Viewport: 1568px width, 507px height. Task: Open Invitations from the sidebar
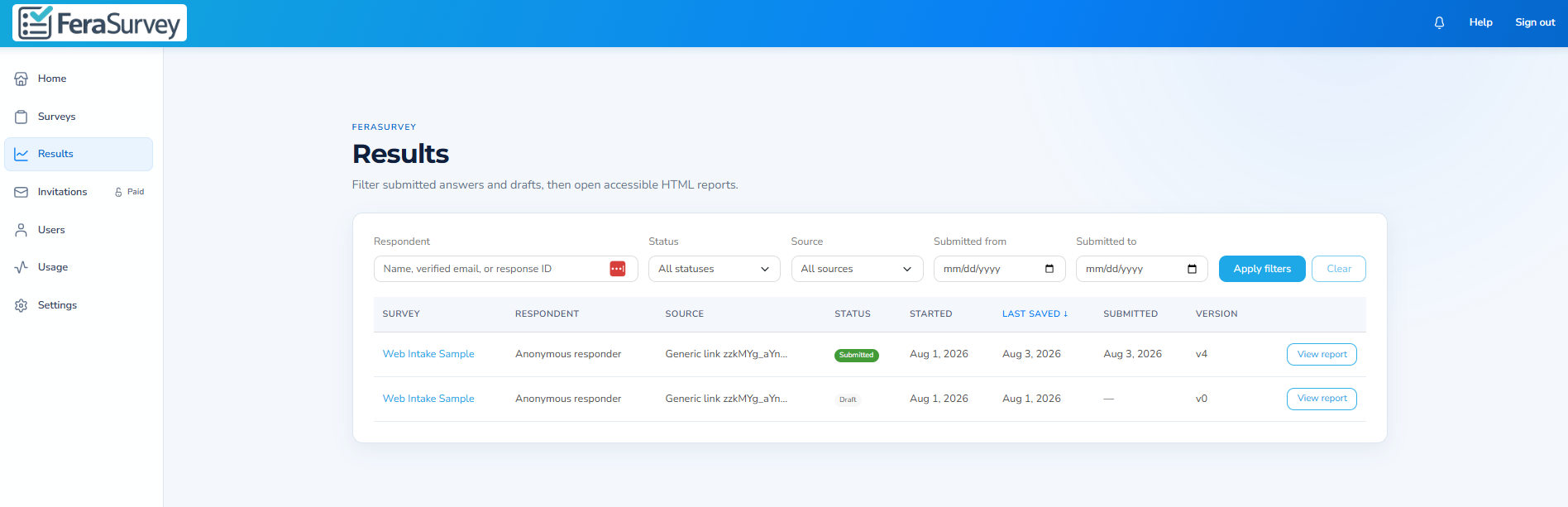(x=79, y=192)
